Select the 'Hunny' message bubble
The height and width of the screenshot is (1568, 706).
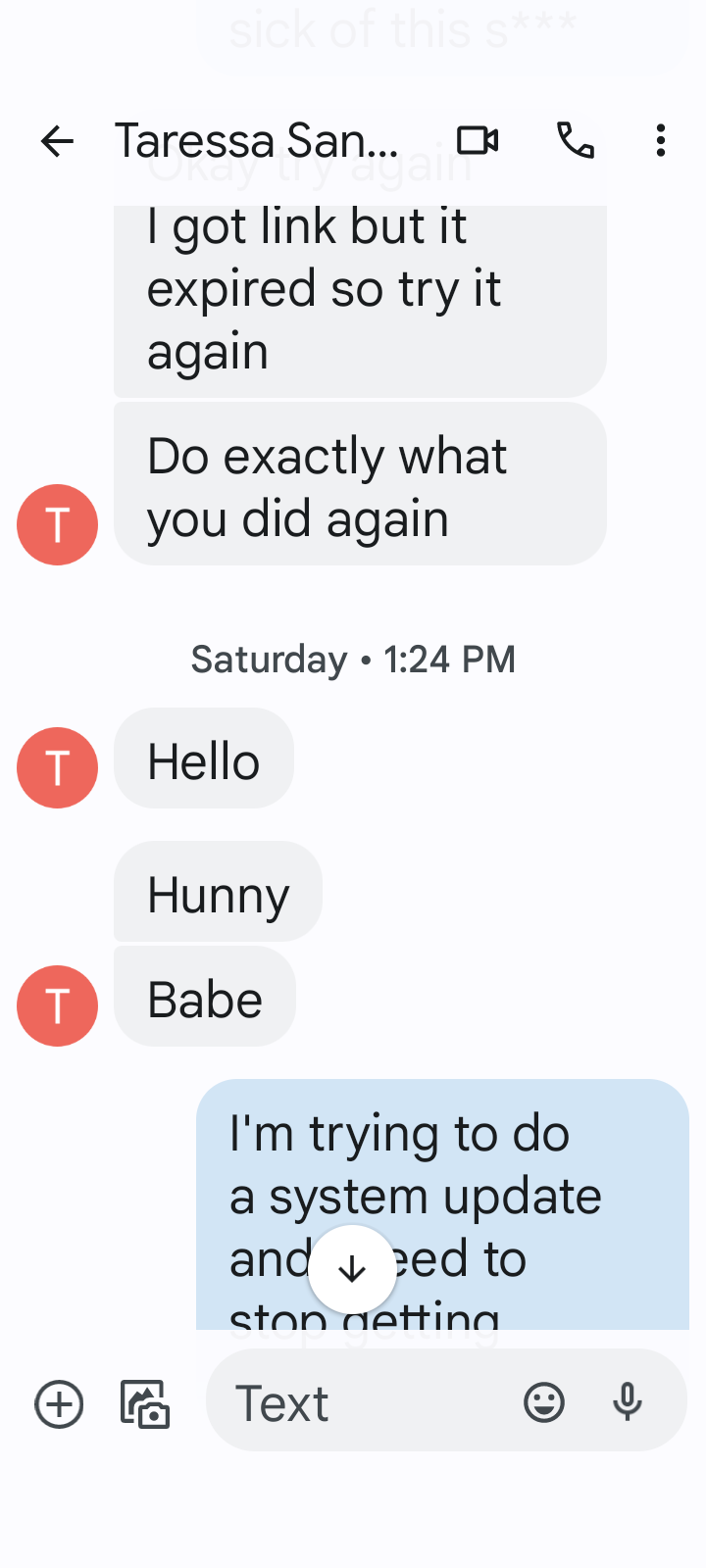coord(218,893)
